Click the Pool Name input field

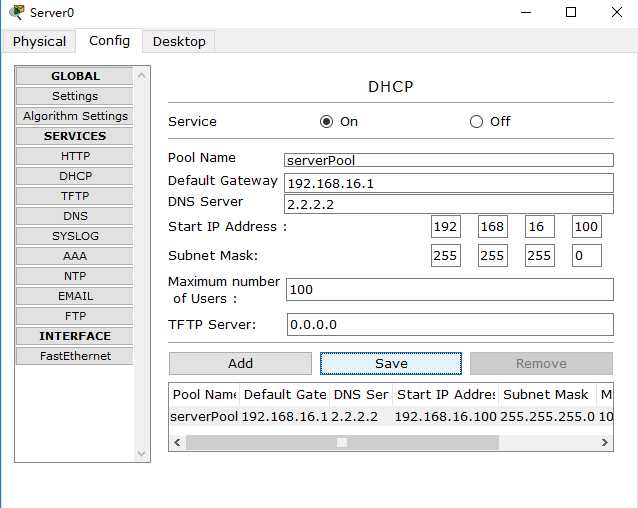(x=449, y=160)
